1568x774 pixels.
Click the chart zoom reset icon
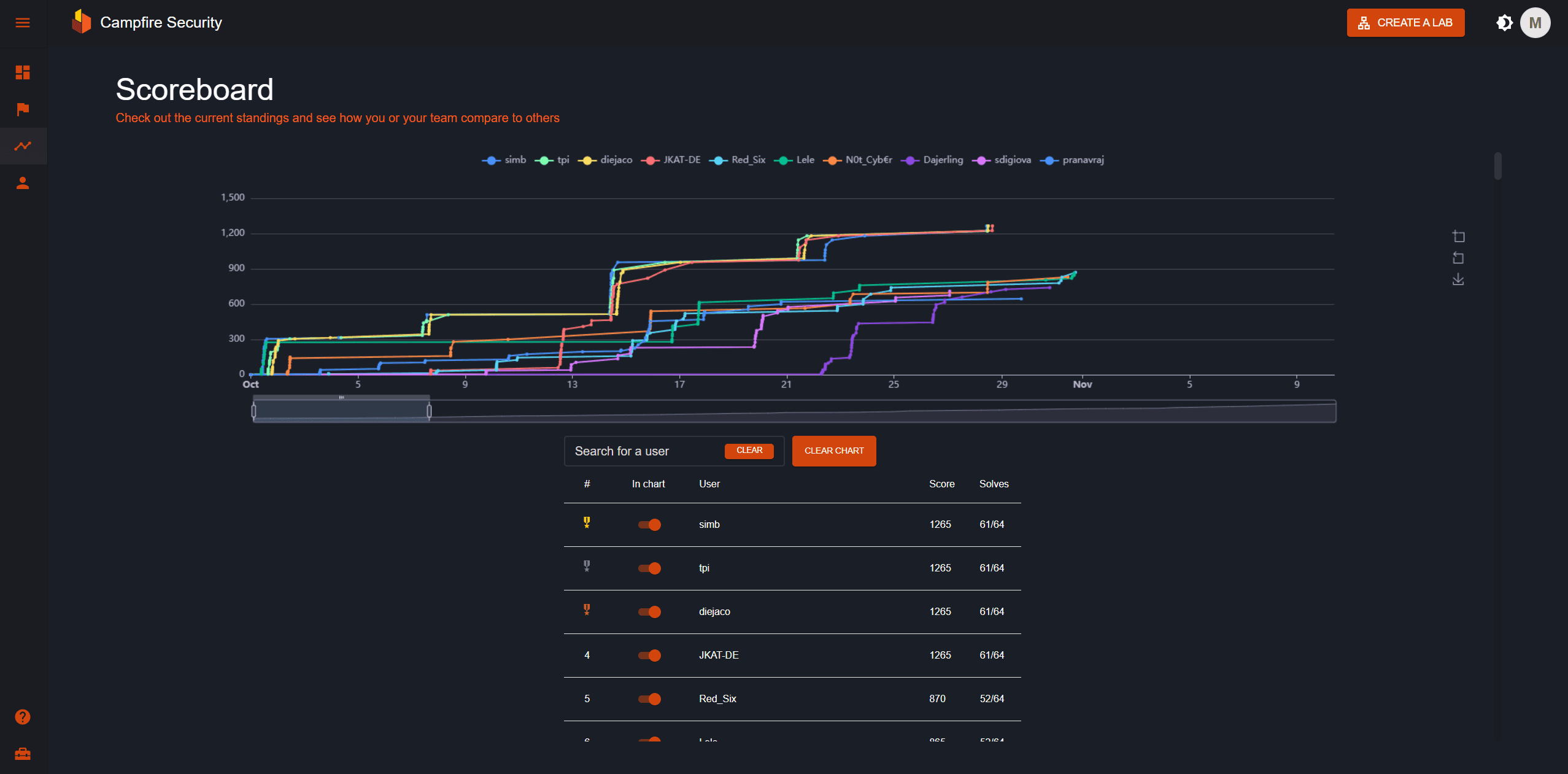pyautogui.click(x=1458, y=258)
